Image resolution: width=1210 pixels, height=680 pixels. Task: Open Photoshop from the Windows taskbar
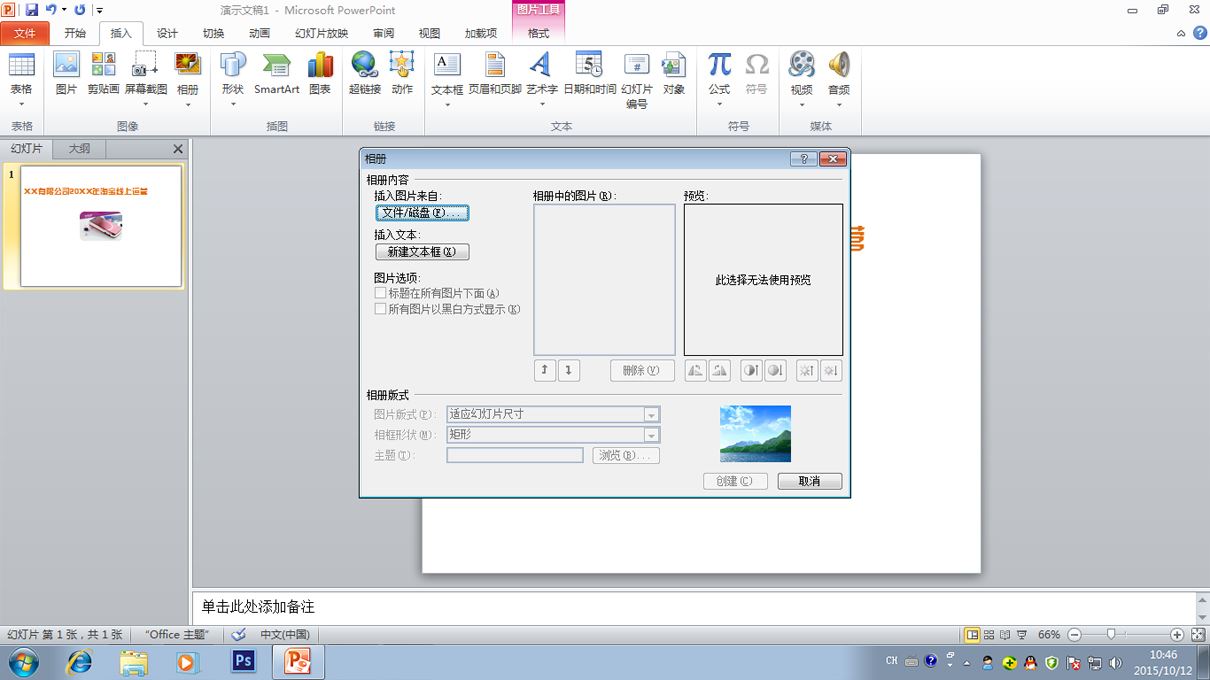click(243, 661)
